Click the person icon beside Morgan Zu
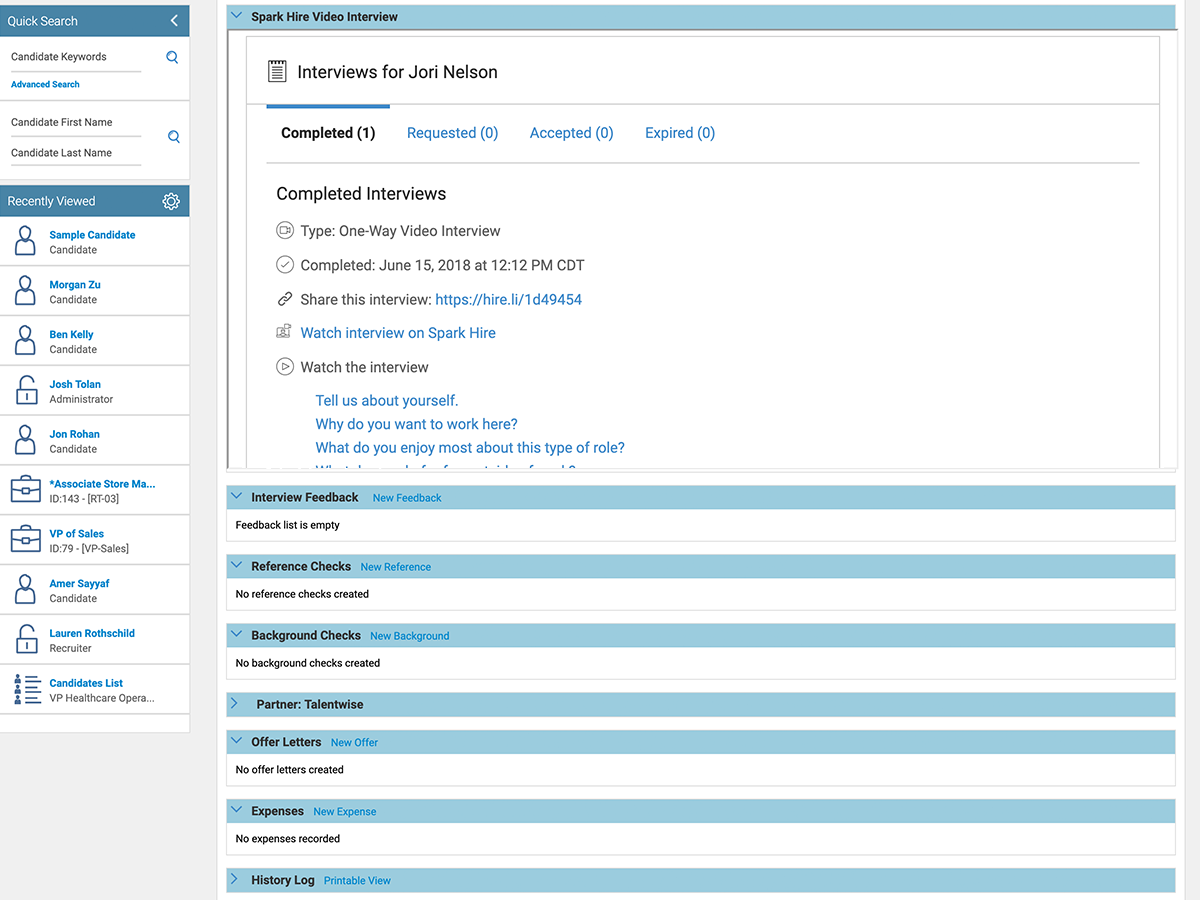This screenshot has height=900, width=1200. point(25,291)
